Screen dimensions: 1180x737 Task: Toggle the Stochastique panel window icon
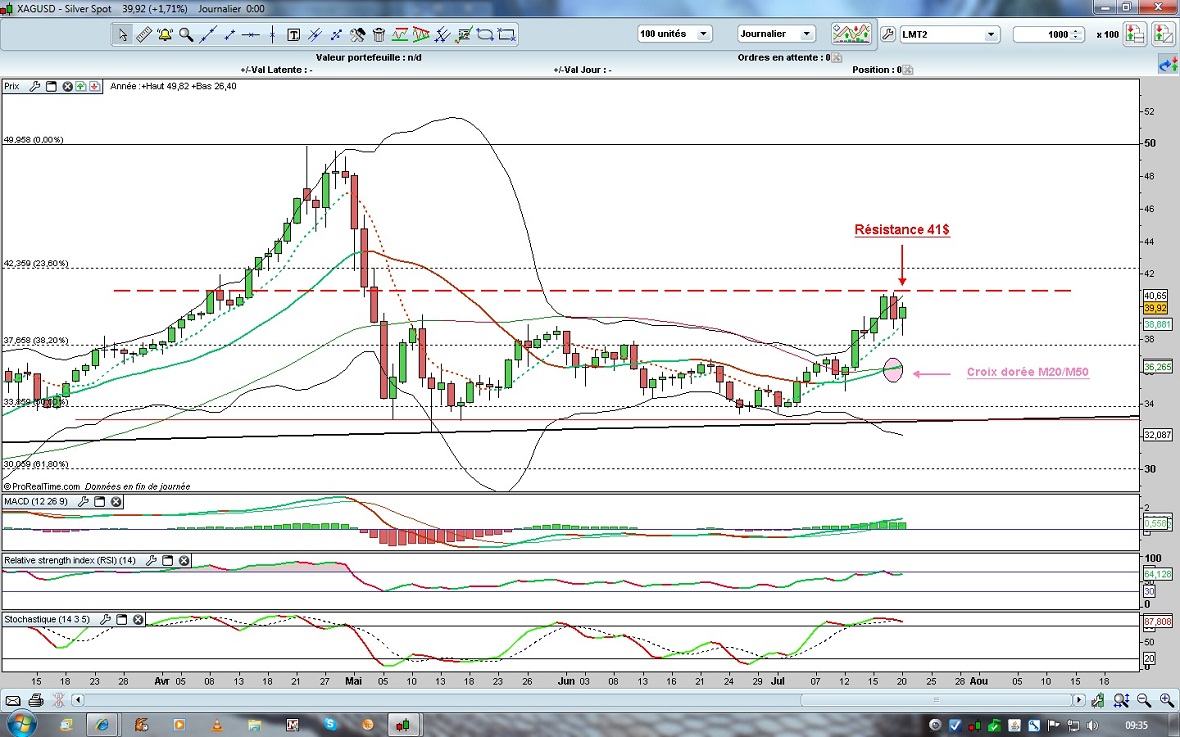(121, 619)
